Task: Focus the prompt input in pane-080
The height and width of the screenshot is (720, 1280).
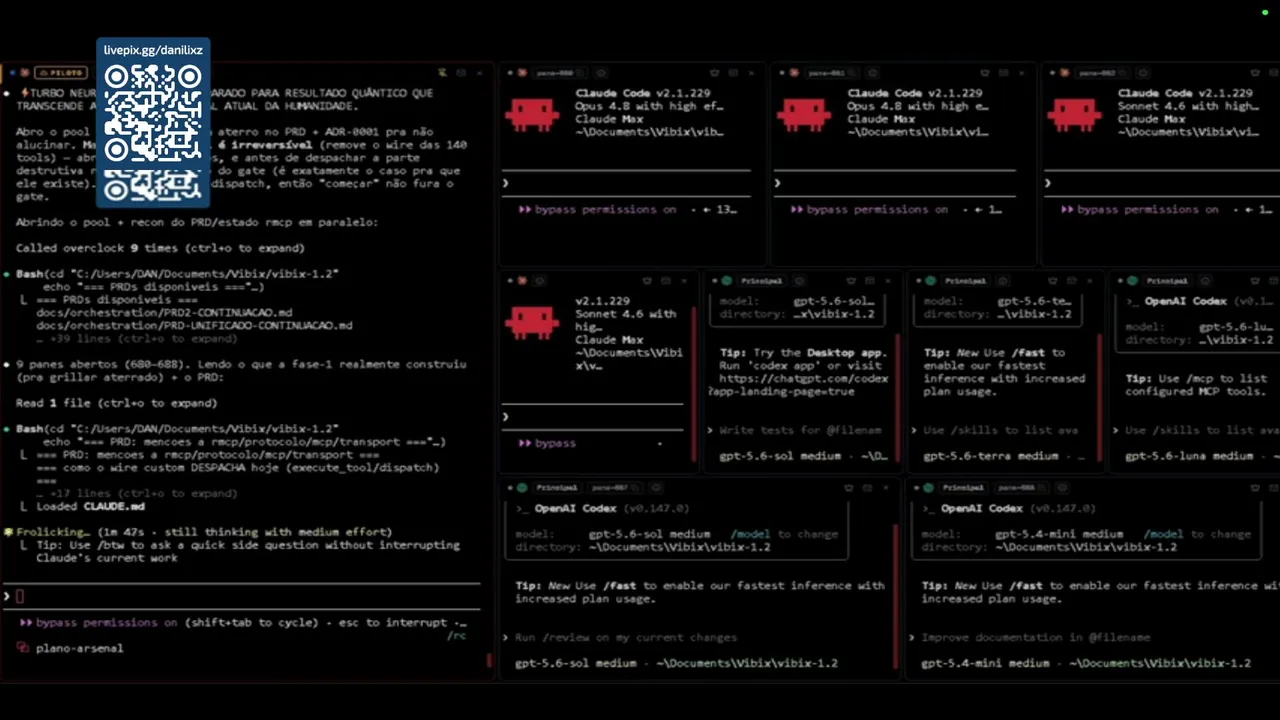Action: point(628,183)
